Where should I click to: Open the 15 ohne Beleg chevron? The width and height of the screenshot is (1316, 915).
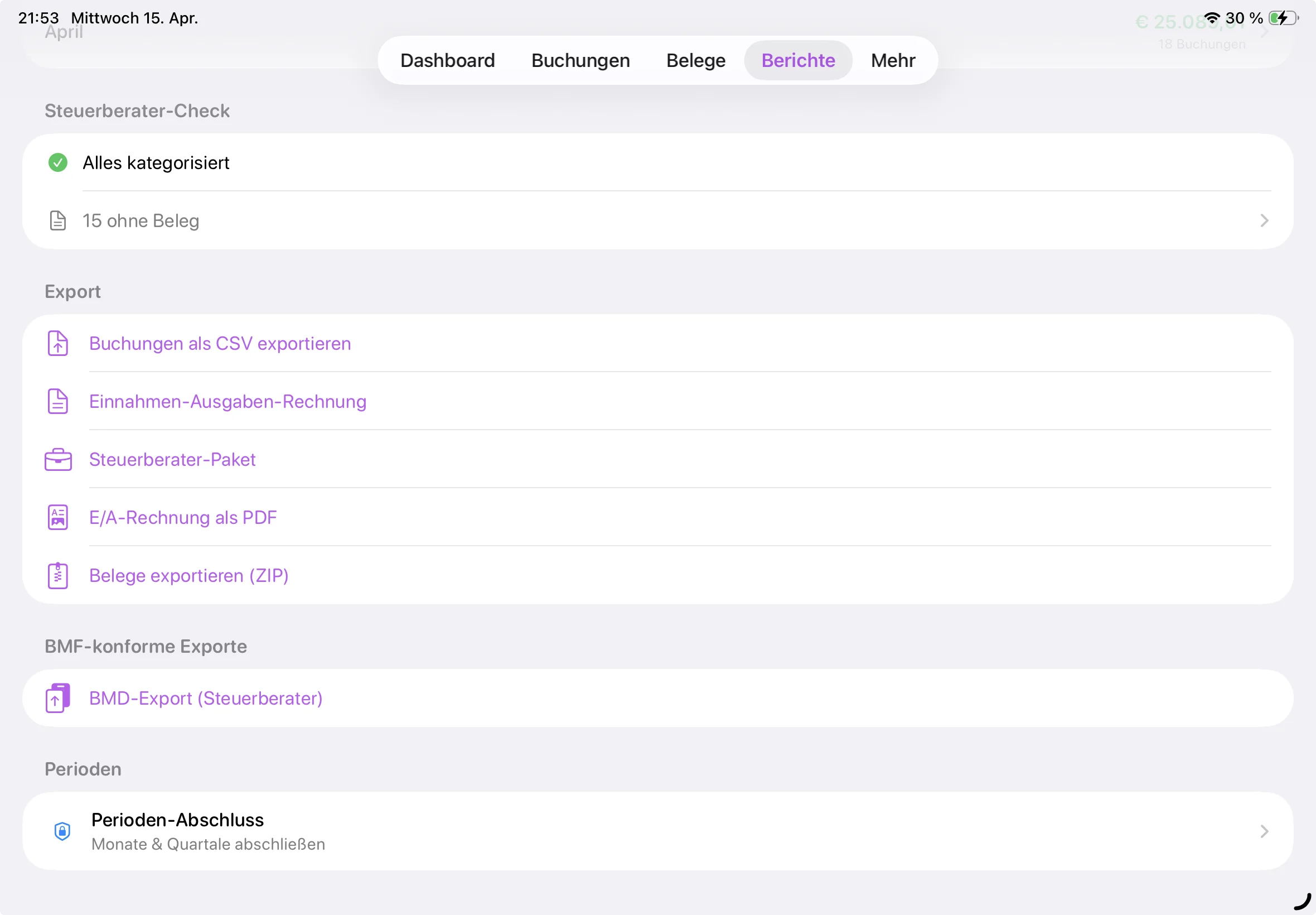[1264, 221]
